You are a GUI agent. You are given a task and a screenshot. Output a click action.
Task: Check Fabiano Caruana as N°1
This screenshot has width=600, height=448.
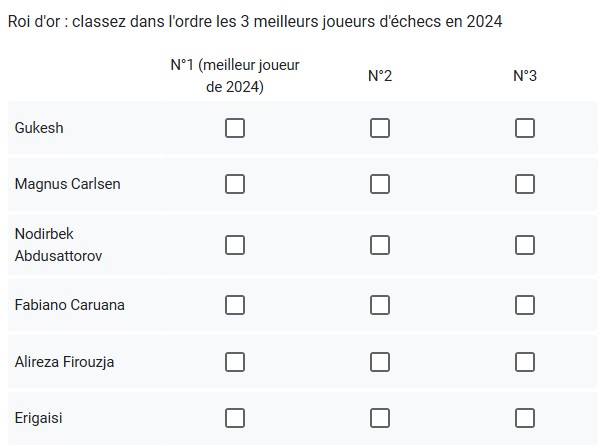coord(235,305)
